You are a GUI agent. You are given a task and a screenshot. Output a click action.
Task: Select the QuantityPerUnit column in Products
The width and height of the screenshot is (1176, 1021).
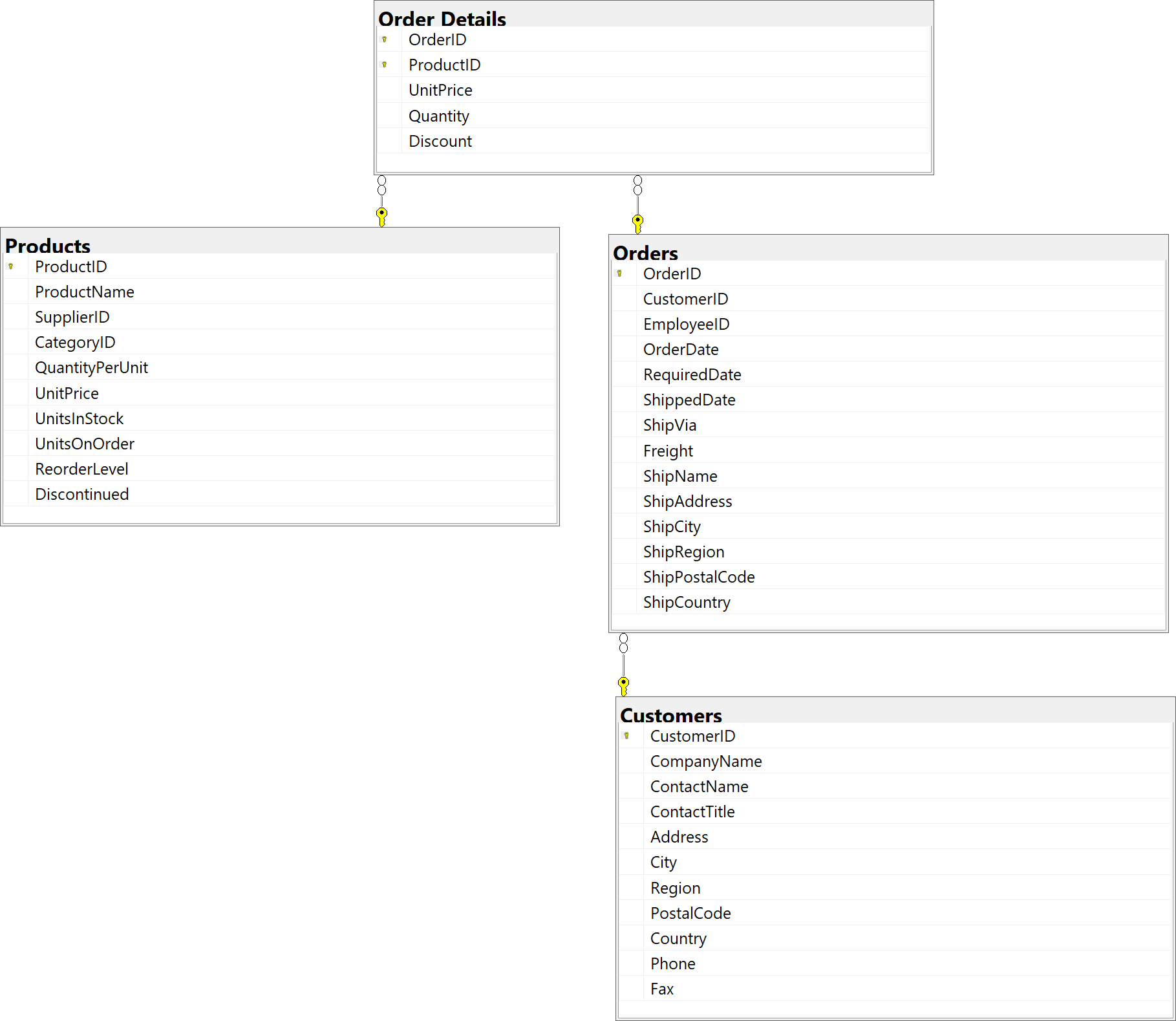point(91,367)
